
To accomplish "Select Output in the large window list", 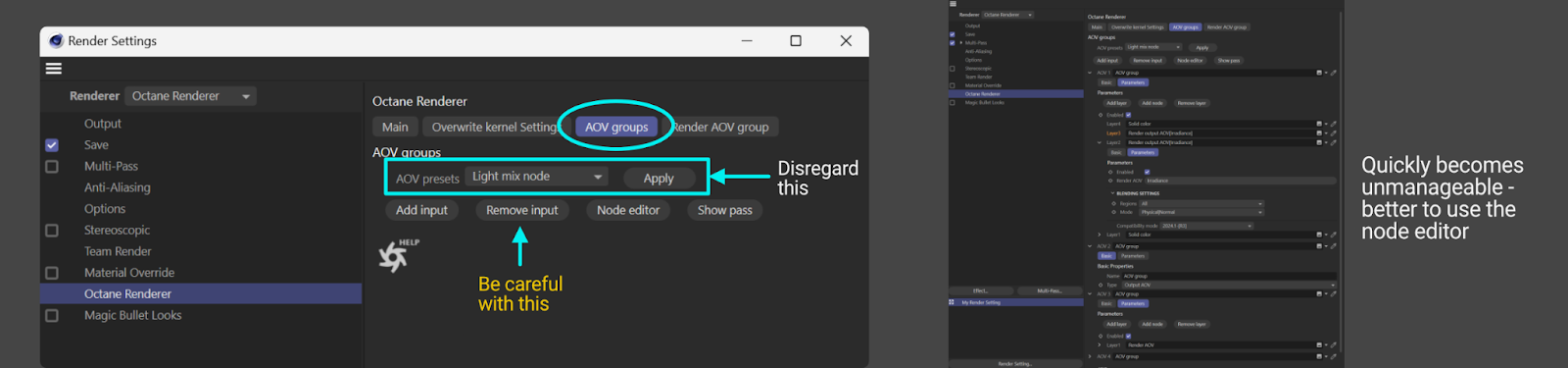I will (103, 124).
